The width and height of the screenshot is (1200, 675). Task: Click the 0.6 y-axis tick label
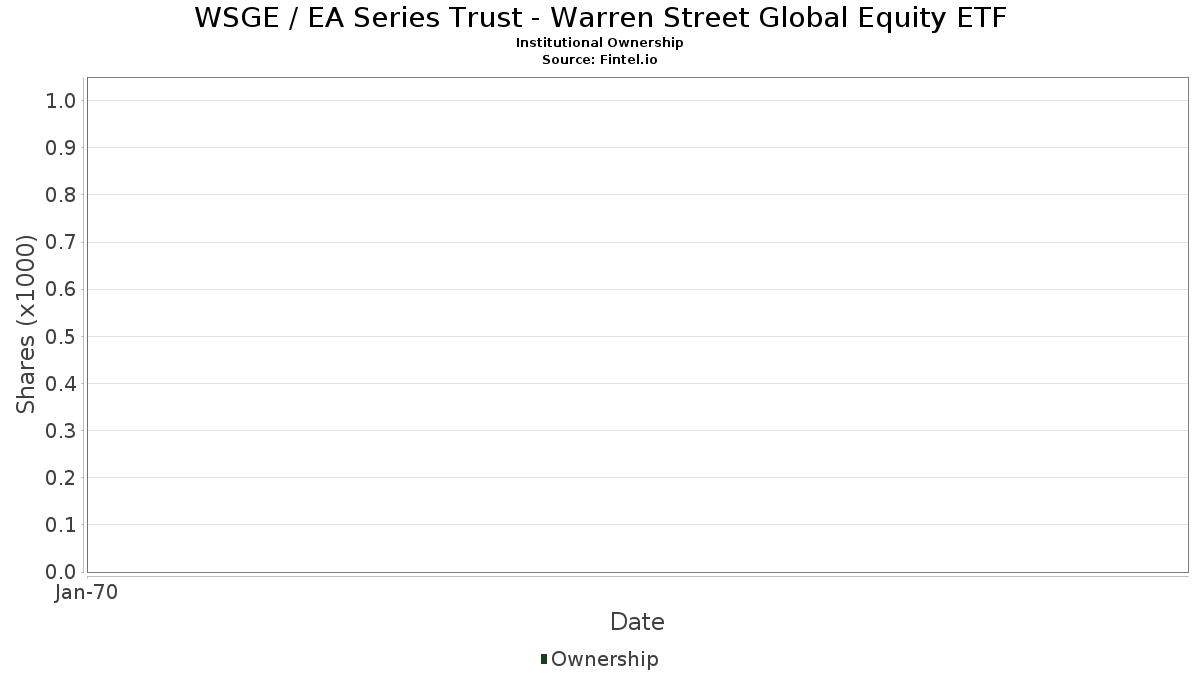click(61, 289)
